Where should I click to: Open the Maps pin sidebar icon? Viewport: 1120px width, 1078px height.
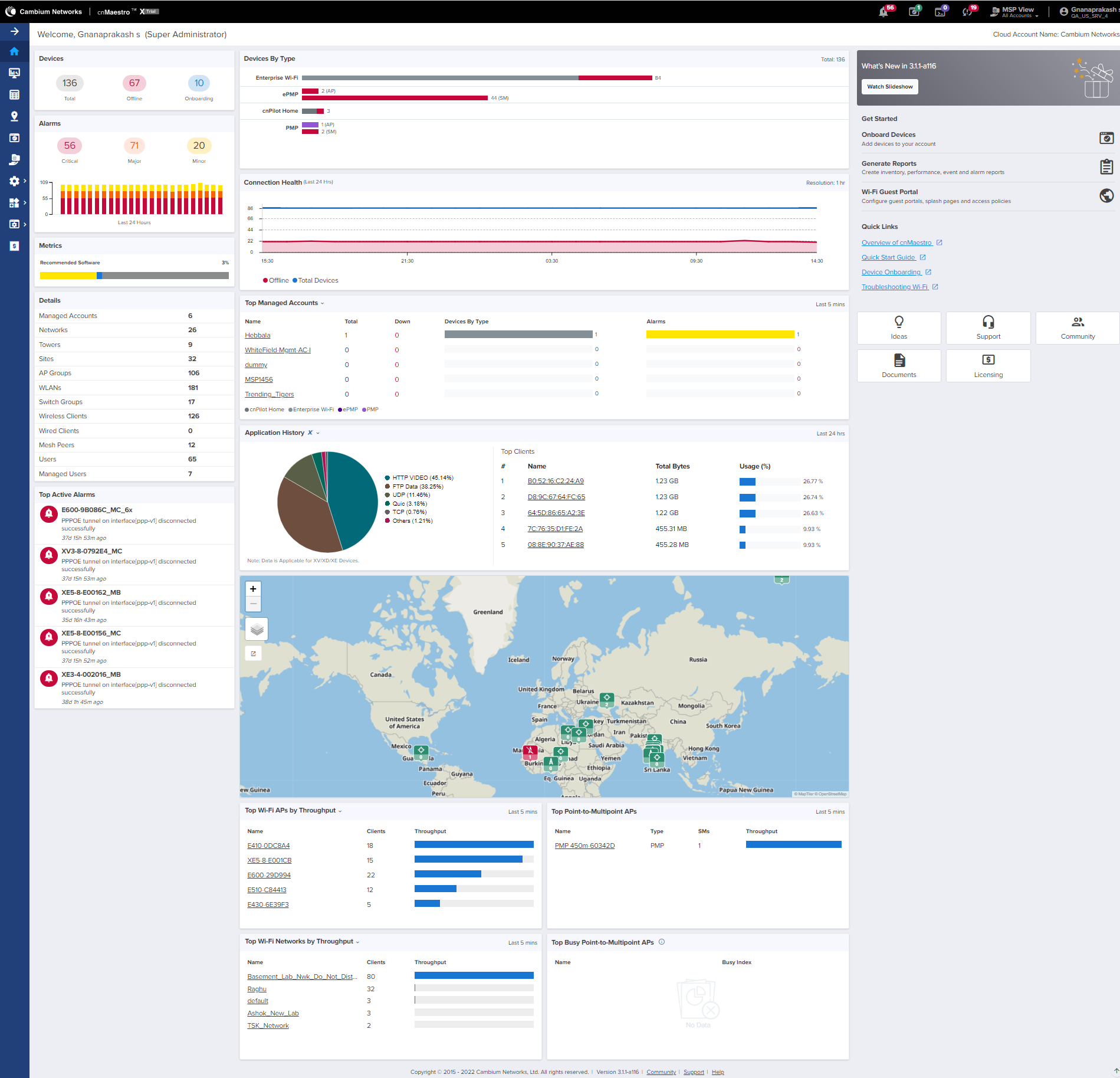(15, 117)
